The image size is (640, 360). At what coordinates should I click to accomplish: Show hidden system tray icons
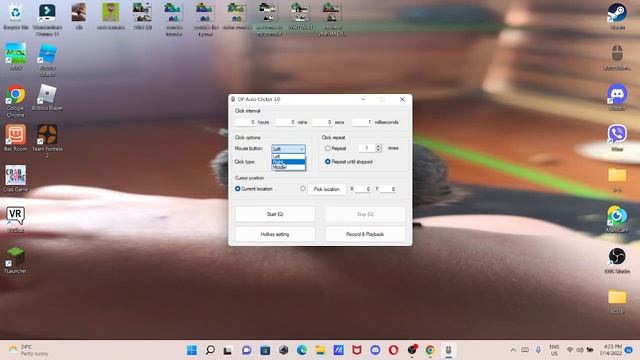point(513,350)
